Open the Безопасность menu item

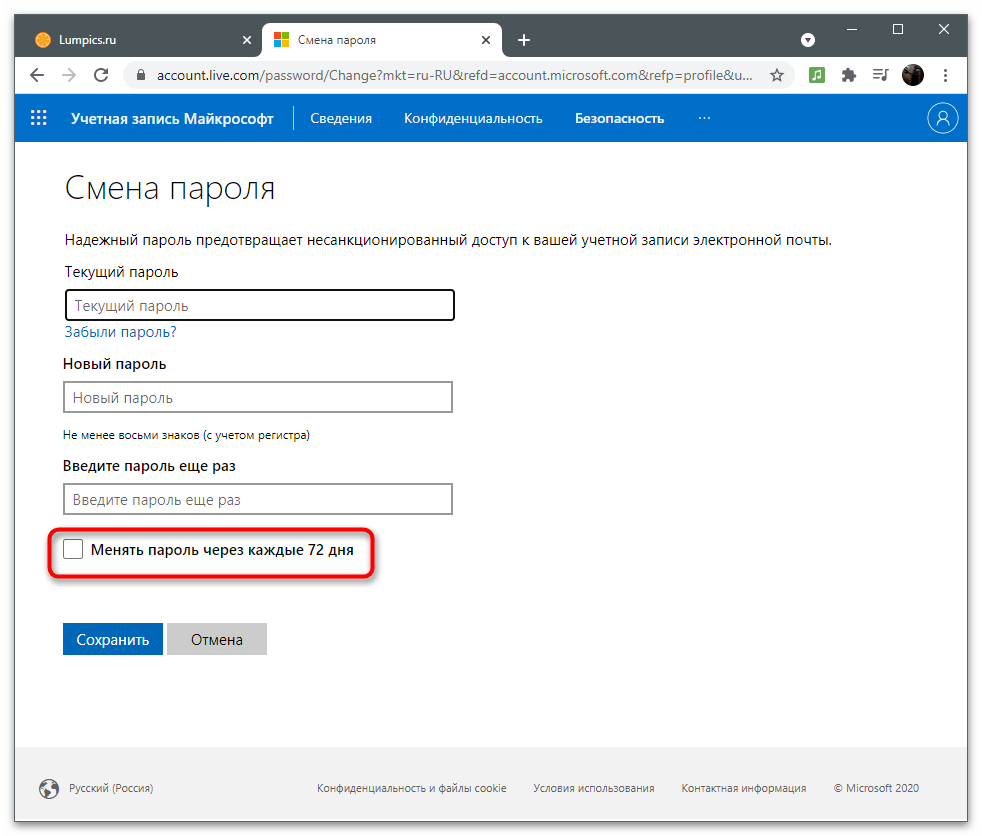tap(619, 118)
